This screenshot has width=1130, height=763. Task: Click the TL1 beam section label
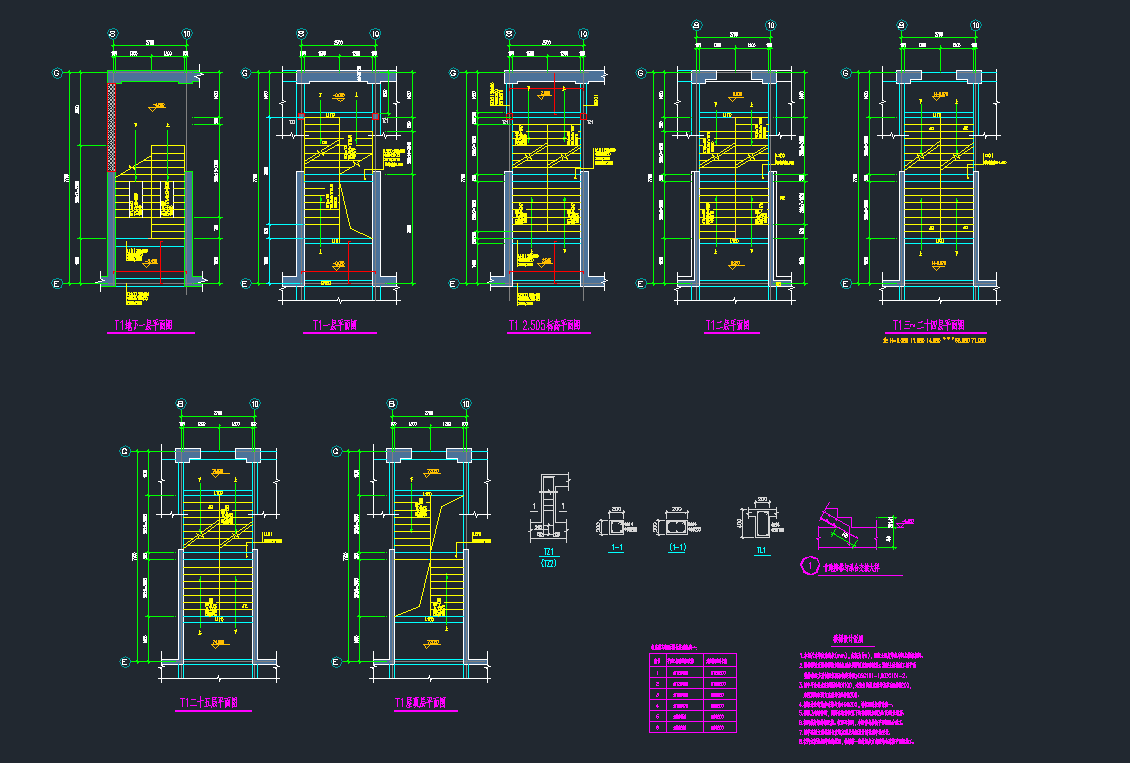point(761,551)
